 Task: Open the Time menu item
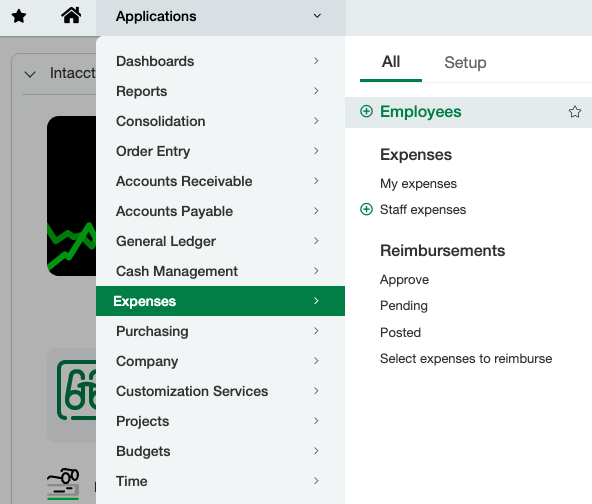pyautogui.click(x=220, y=481)
